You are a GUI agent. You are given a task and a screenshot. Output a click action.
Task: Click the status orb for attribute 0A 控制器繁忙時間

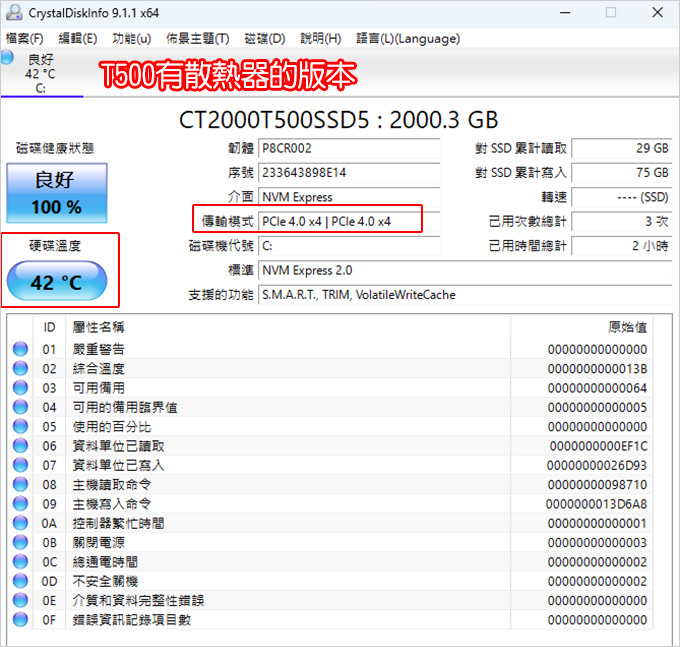[20, 523]
